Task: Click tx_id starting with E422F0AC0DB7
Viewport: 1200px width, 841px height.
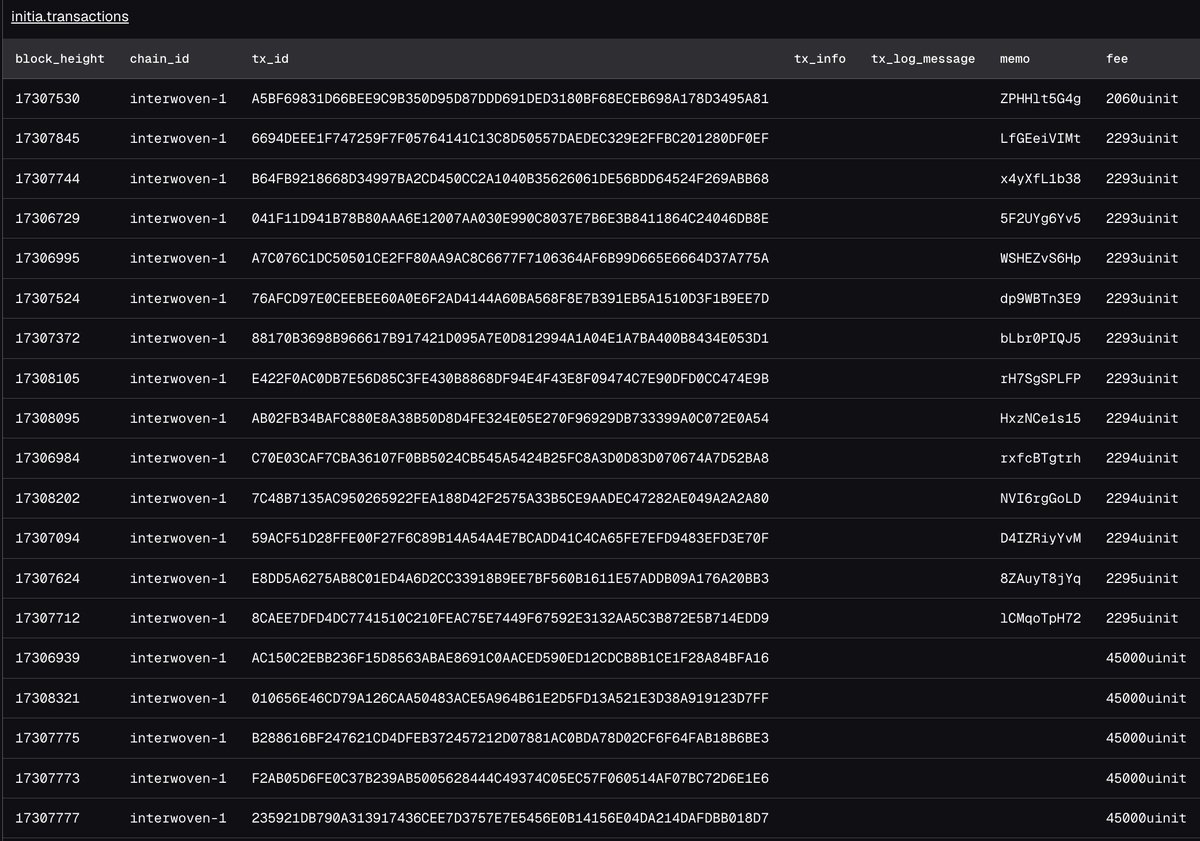Action: click(x=510, y=379)
